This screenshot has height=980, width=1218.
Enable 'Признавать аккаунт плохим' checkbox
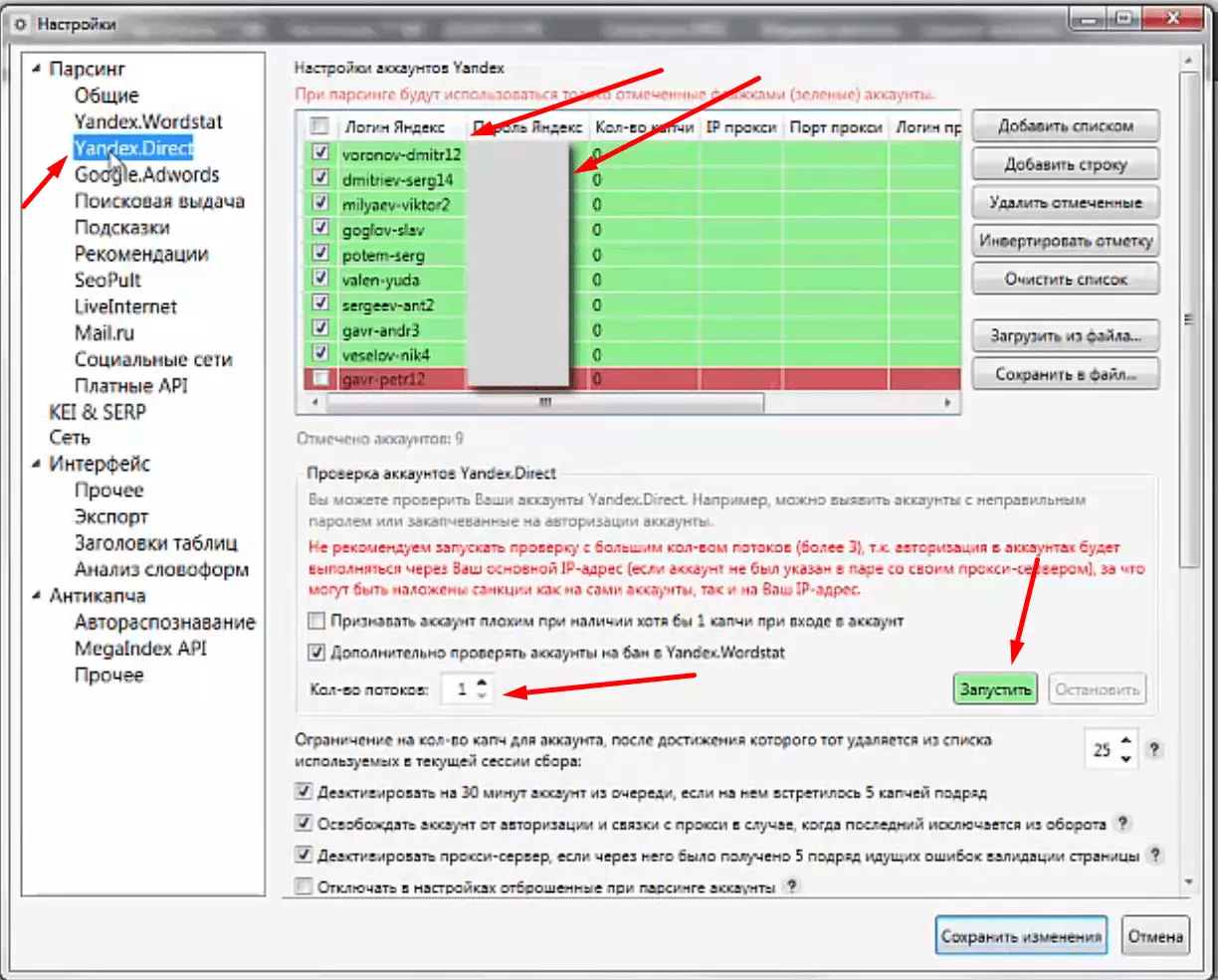click(x=315, y=621)
